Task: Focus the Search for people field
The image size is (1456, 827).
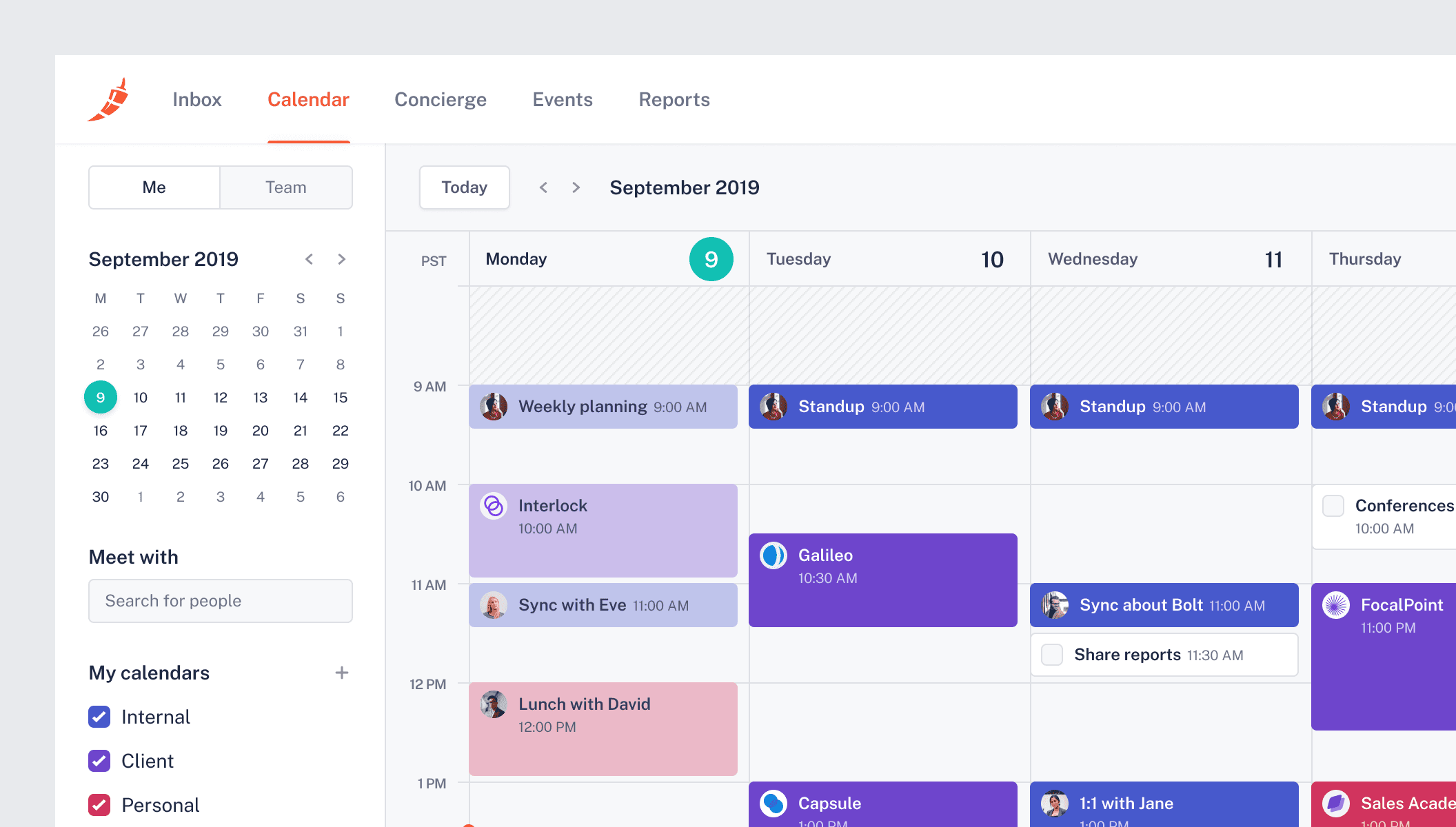Action: tap(221, 601)
